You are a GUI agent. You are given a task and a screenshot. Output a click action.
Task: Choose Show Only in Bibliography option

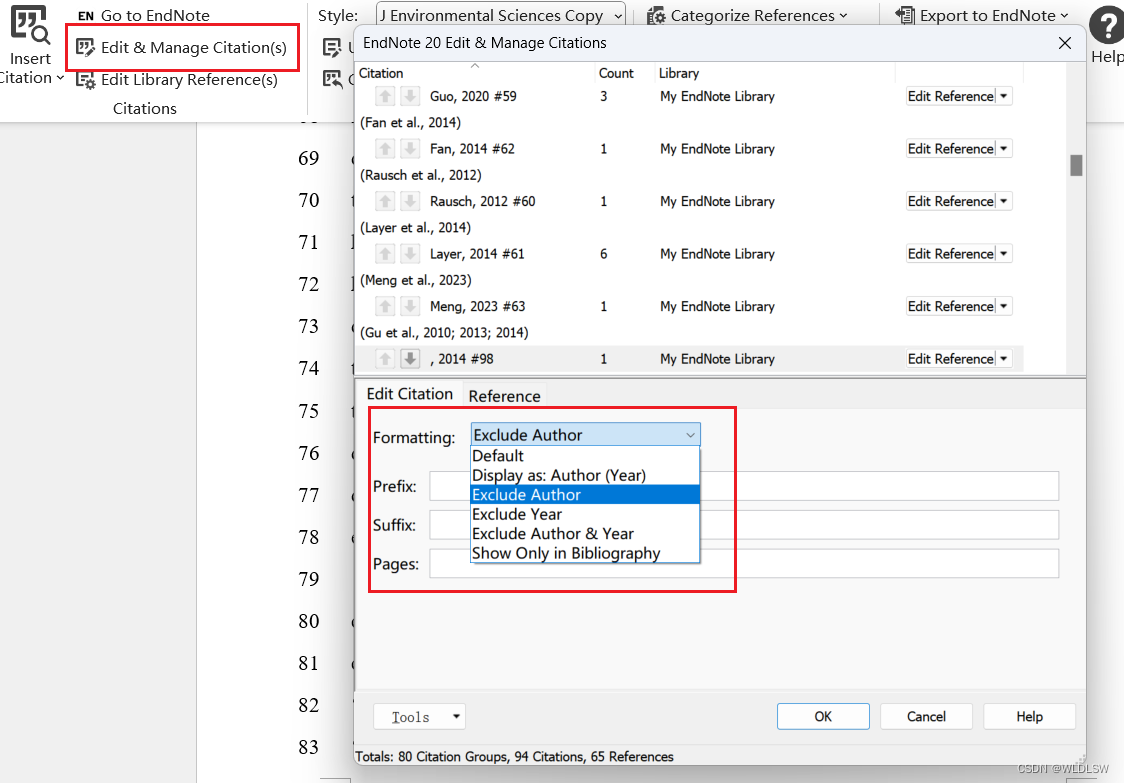click(585, 553)
